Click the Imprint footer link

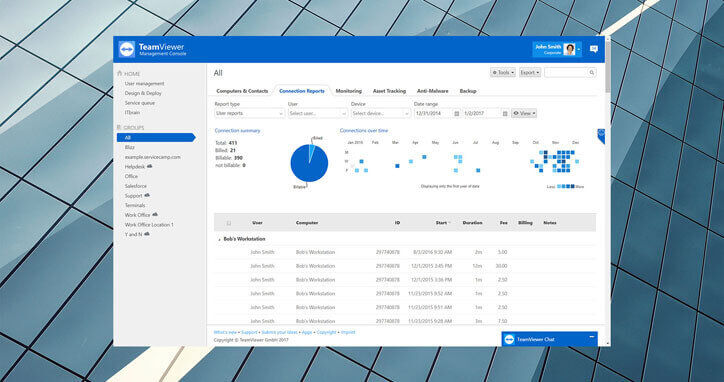coord(348,332)
